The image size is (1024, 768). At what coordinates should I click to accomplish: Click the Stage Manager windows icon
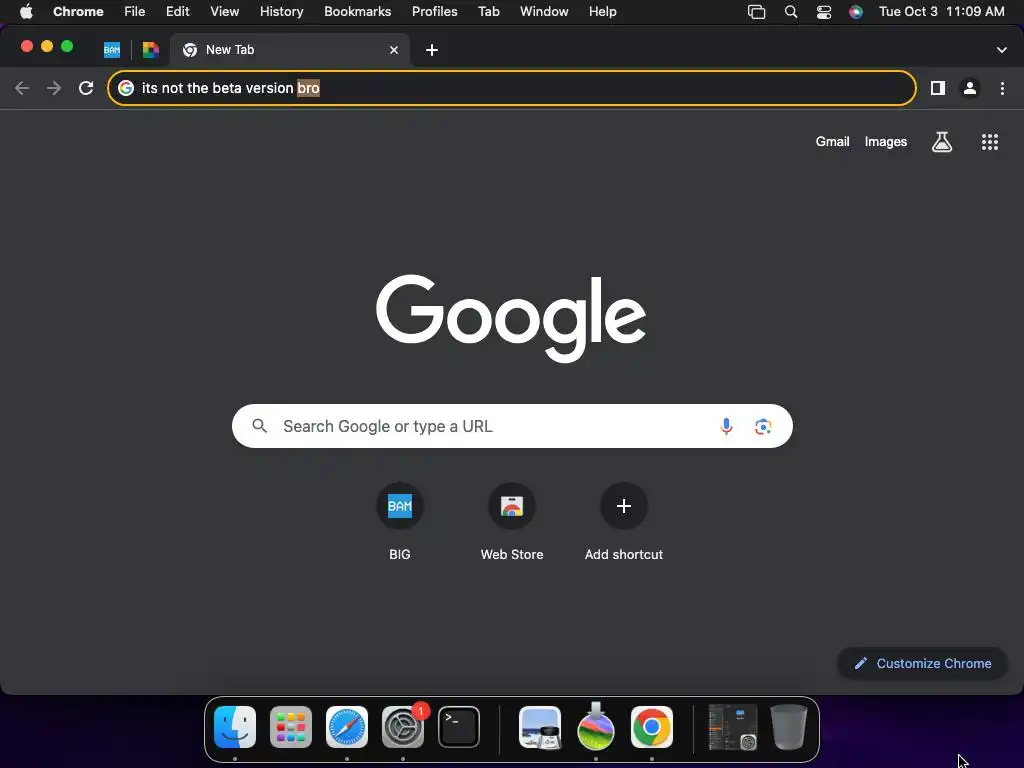[756, 12]
